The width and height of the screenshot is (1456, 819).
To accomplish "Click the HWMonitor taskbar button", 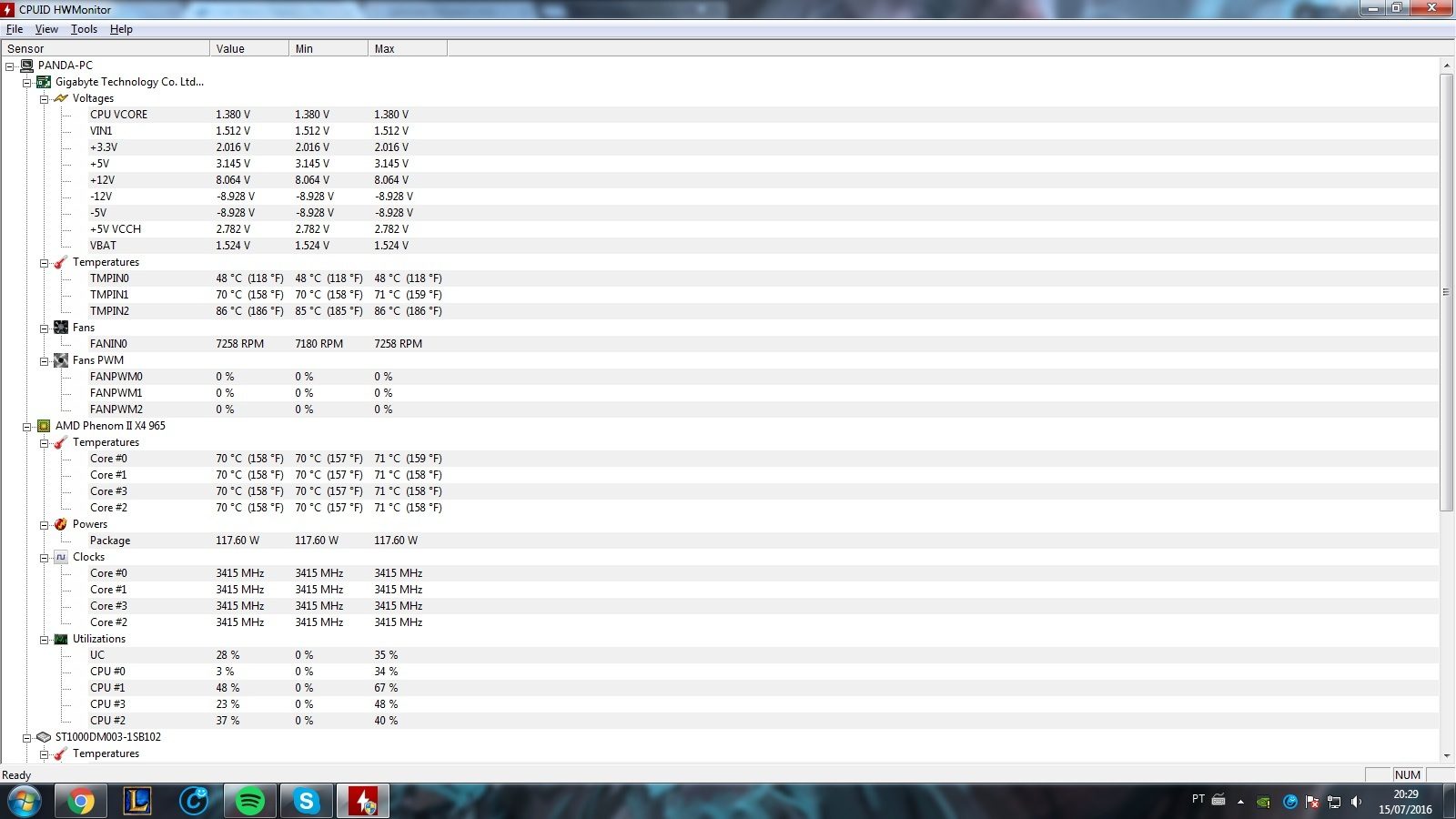I will pos(363,801).
